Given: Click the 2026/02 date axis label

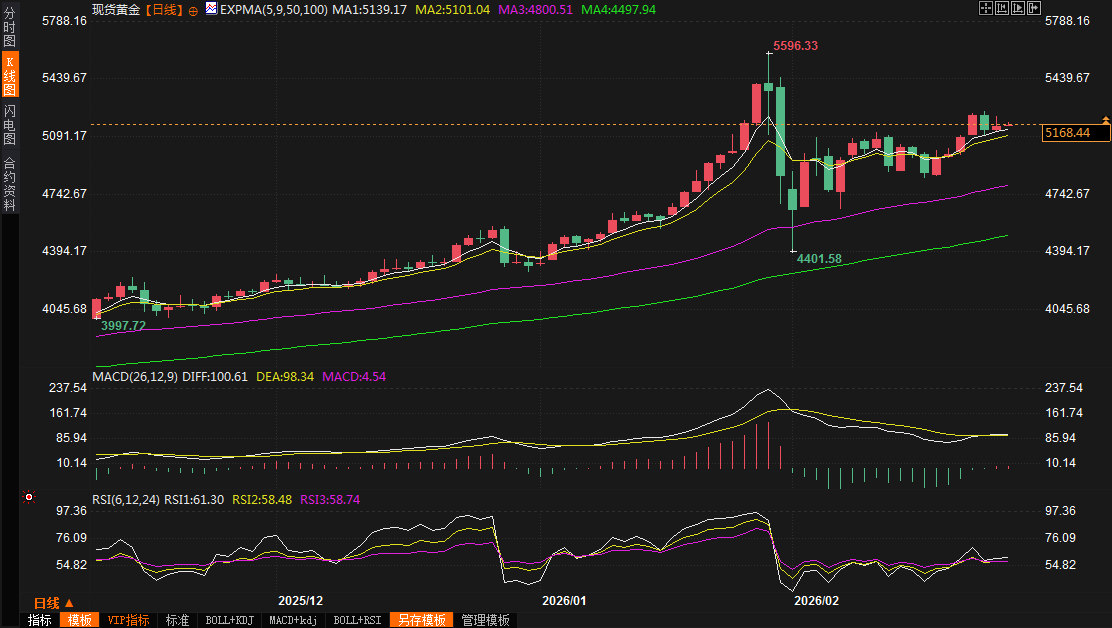Looking at the screenshot, I should (816, 600).
